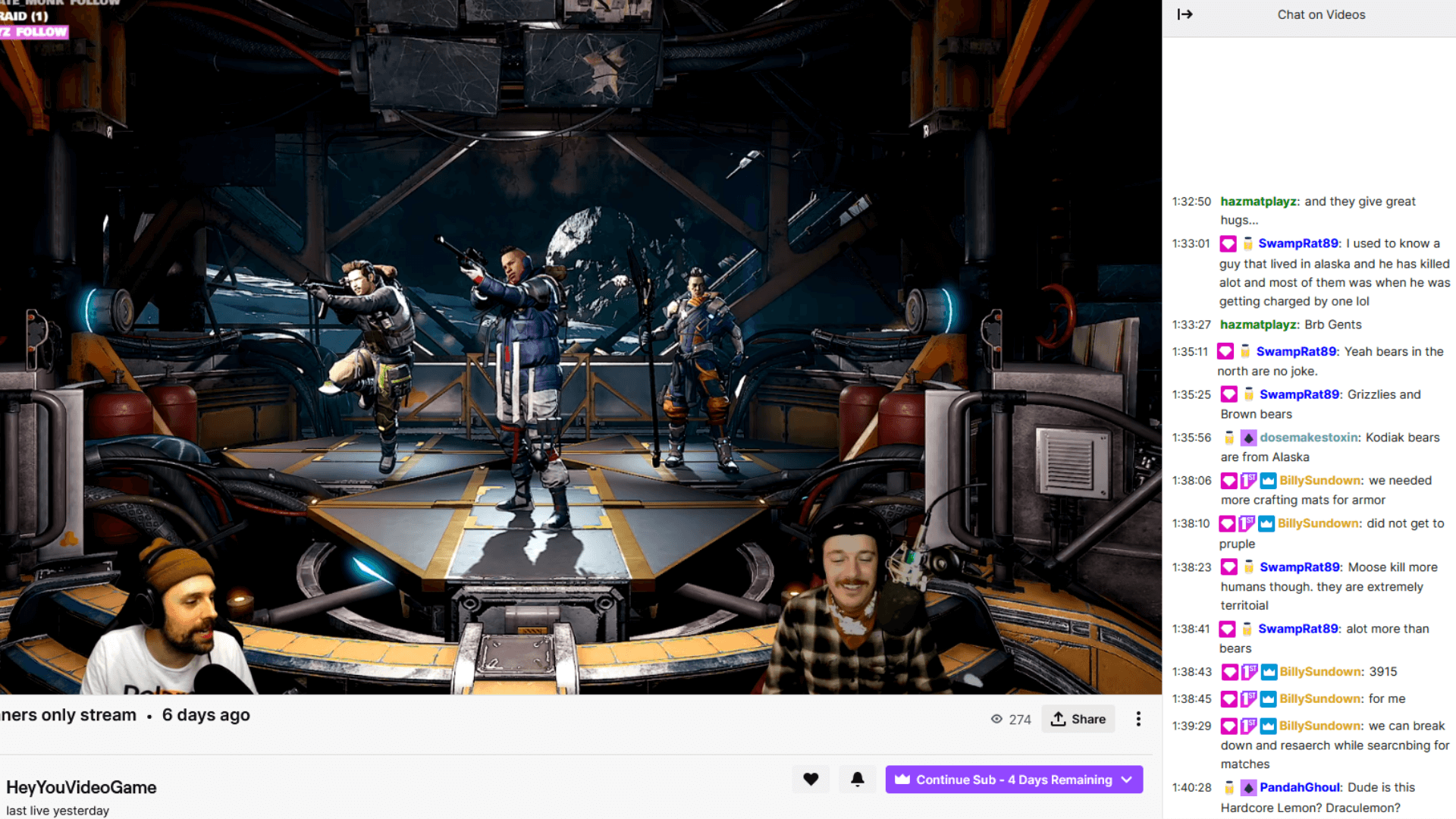Click the view count eye icon
Viewport: 1456px width, 819px height.
click(x=996, y=719)
